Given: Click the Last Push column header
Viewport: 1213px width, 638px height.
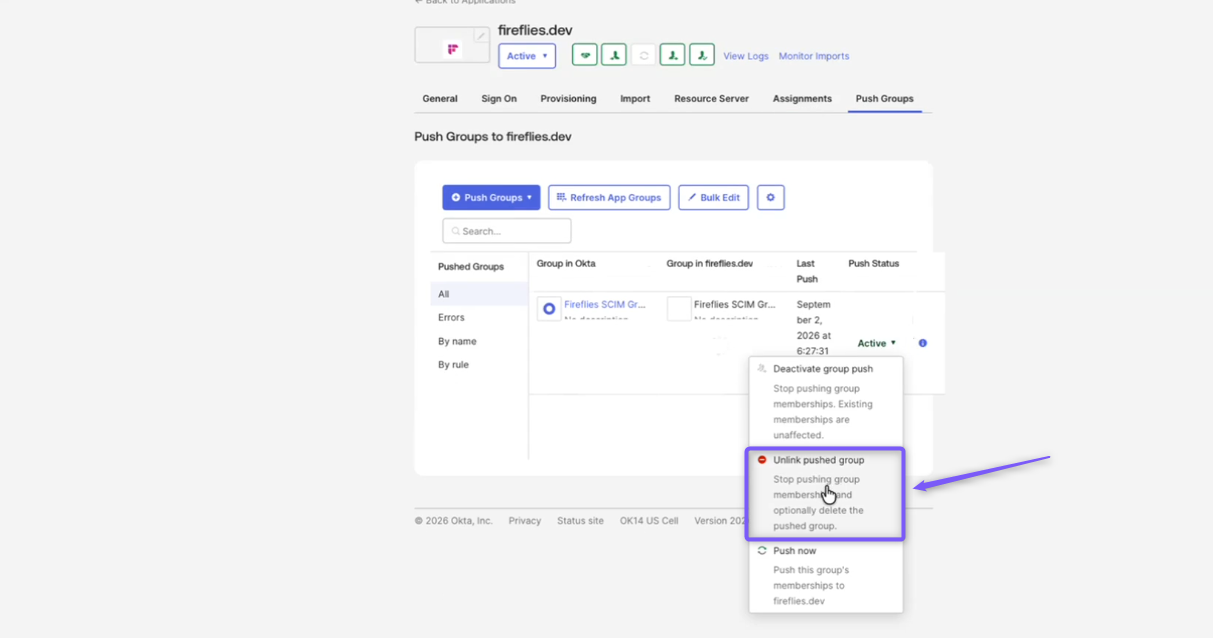Looking at the screenshot, I should point(807,271).
